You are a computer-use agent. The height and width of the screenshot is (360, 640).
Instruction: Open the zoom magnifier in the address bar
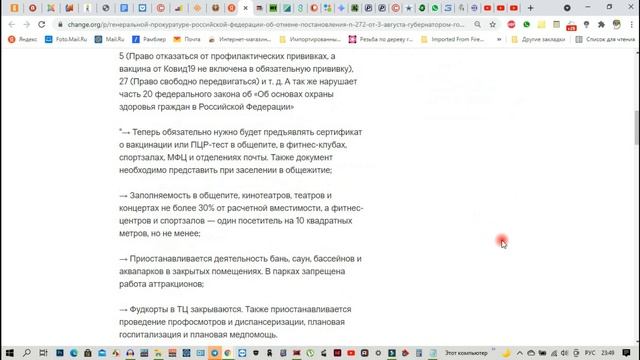477,24
